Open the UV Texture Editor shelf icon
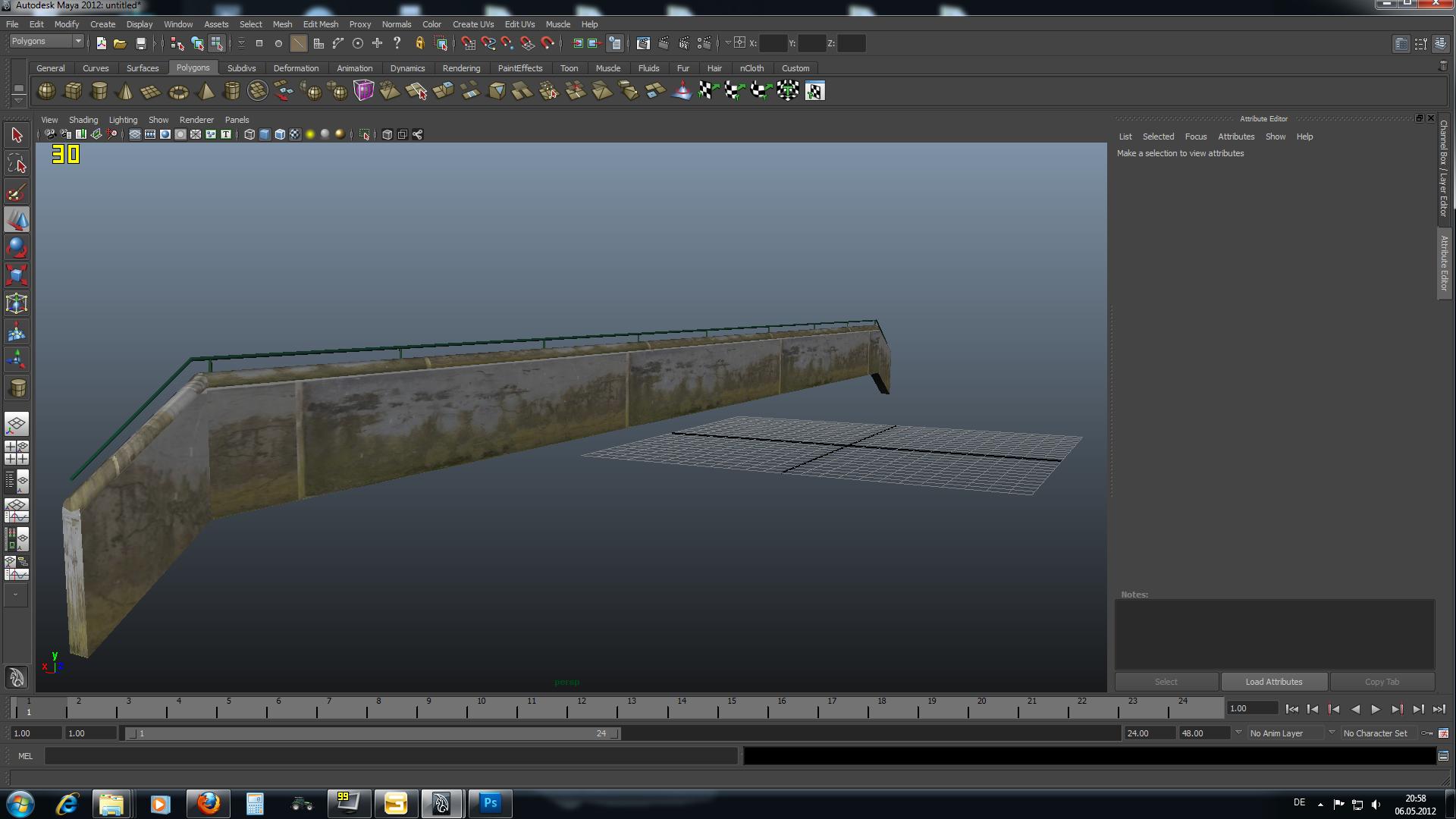Viewport: 1456px width, 819px height. click(x=814, y=91)
